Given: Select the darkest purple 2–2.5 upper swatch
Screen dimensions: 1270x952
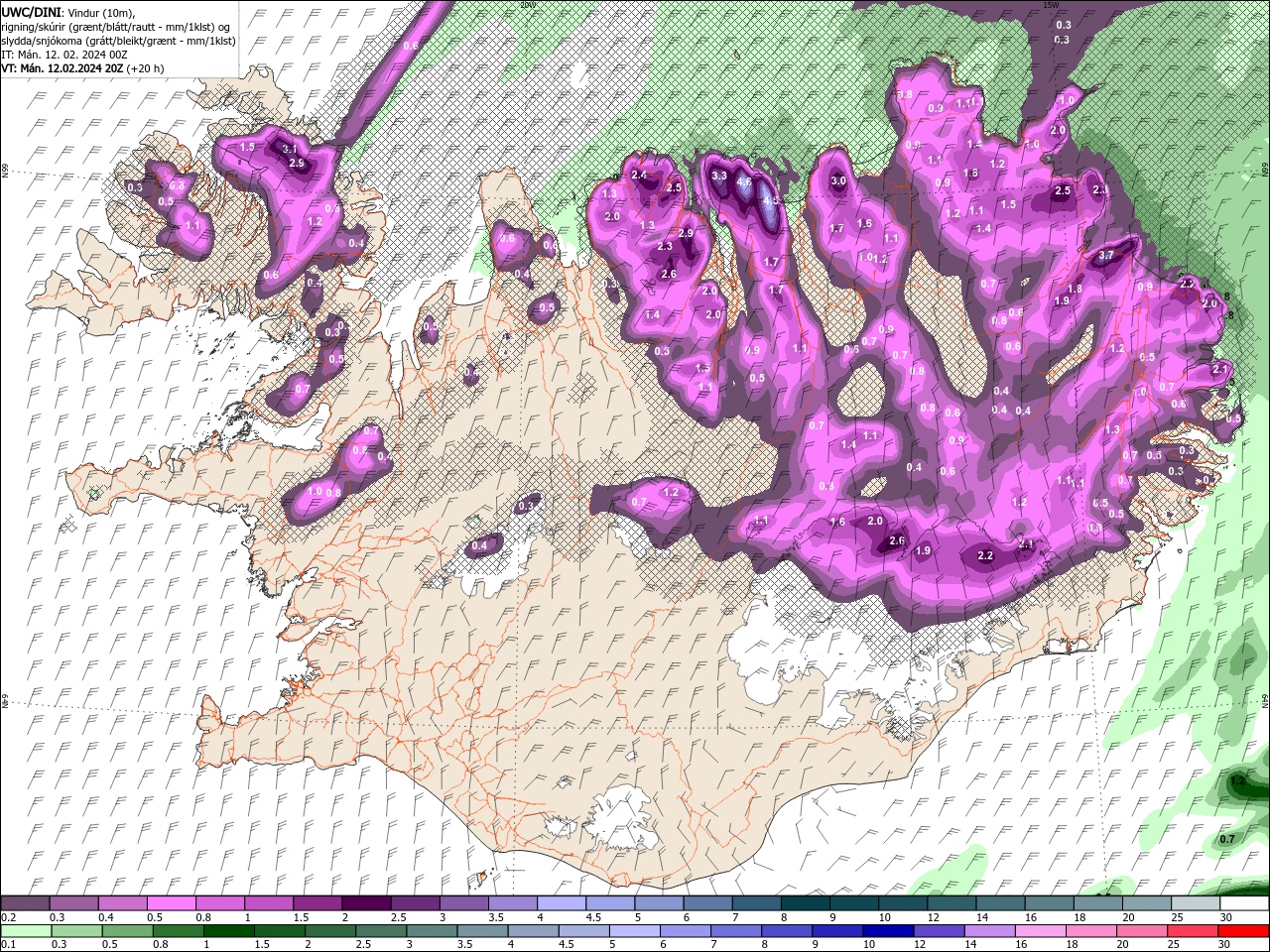Looking at the screenshot, I should (x=366, y=902).
